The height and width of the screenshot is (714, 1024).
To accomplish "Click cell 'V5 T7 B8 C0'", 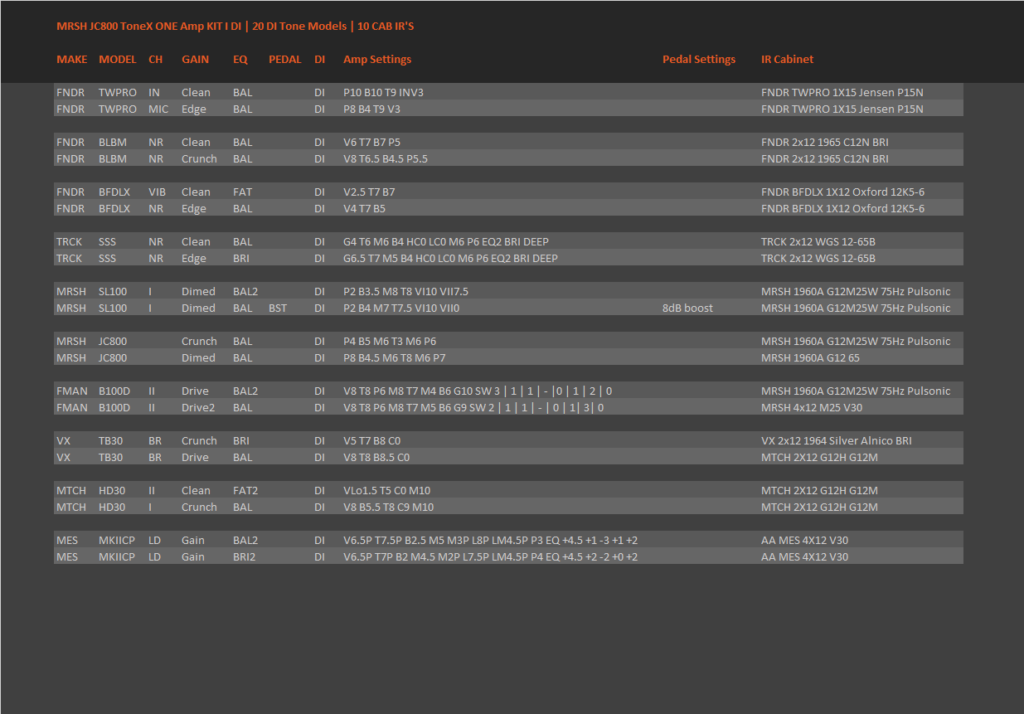I will 372,441.
